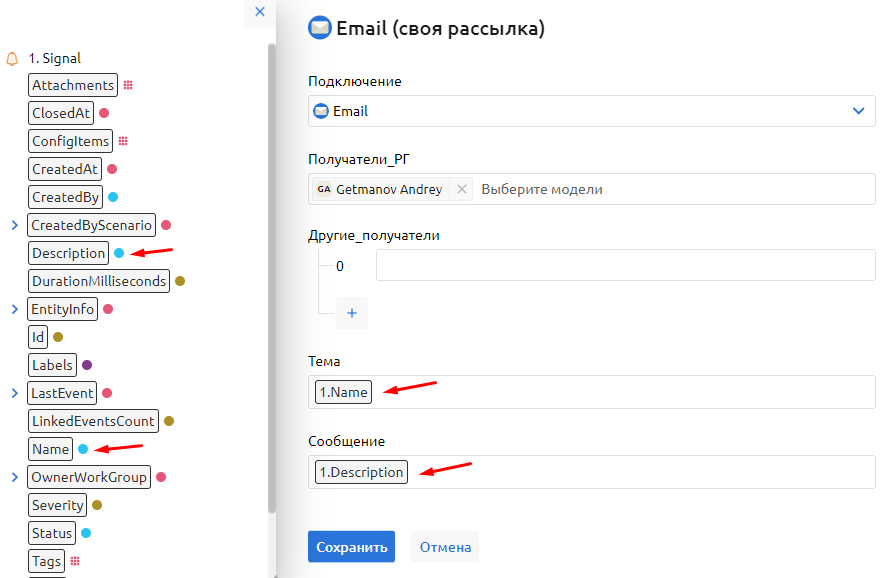Click the blue dot beside Status

pyautogui.click(x=87, y=533)
